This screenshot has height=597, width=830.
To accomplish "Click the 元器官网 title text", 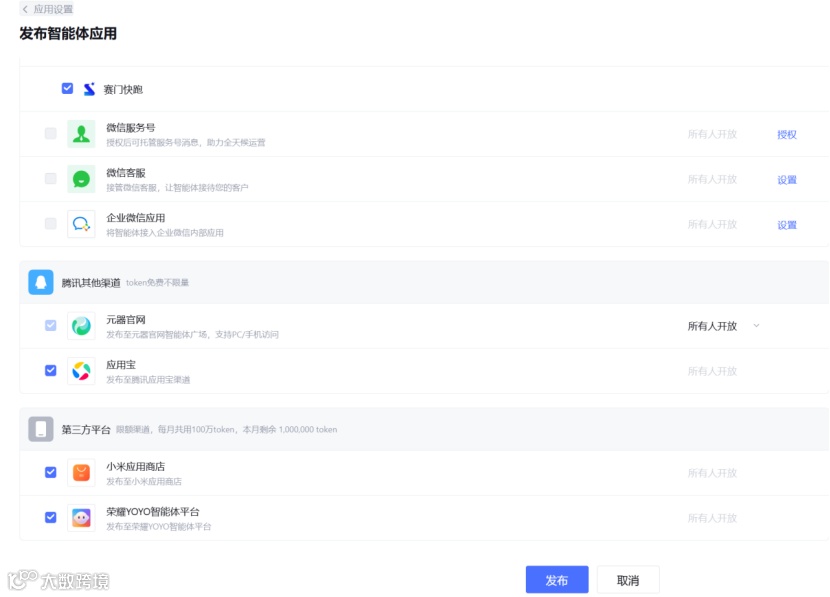I will point(126,320).
